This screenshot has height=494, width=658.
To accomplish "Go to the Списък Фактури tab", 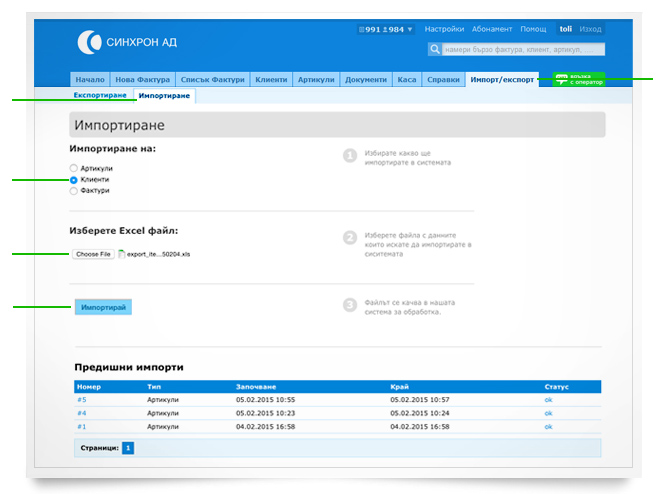I will click(213, 79).
